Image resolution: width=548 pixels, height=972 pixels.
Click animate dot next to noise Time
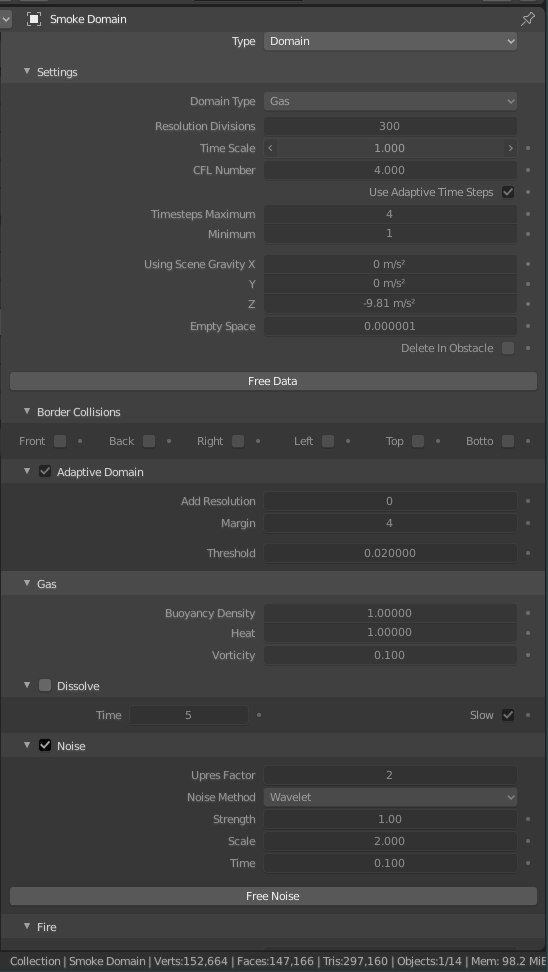(x=528, y=863)
